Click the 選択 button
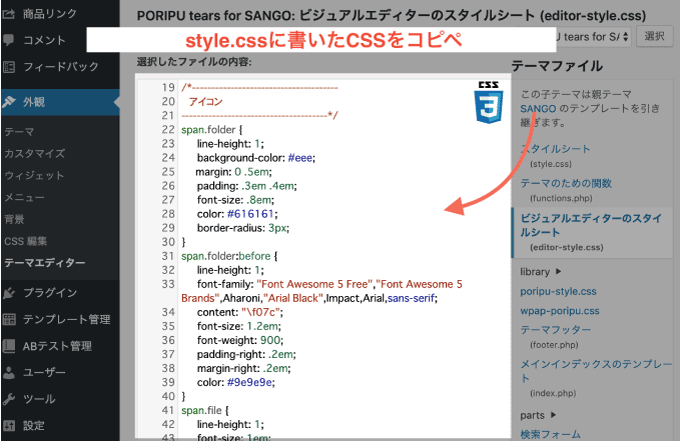680x441 pixels. tap(654, 36)
